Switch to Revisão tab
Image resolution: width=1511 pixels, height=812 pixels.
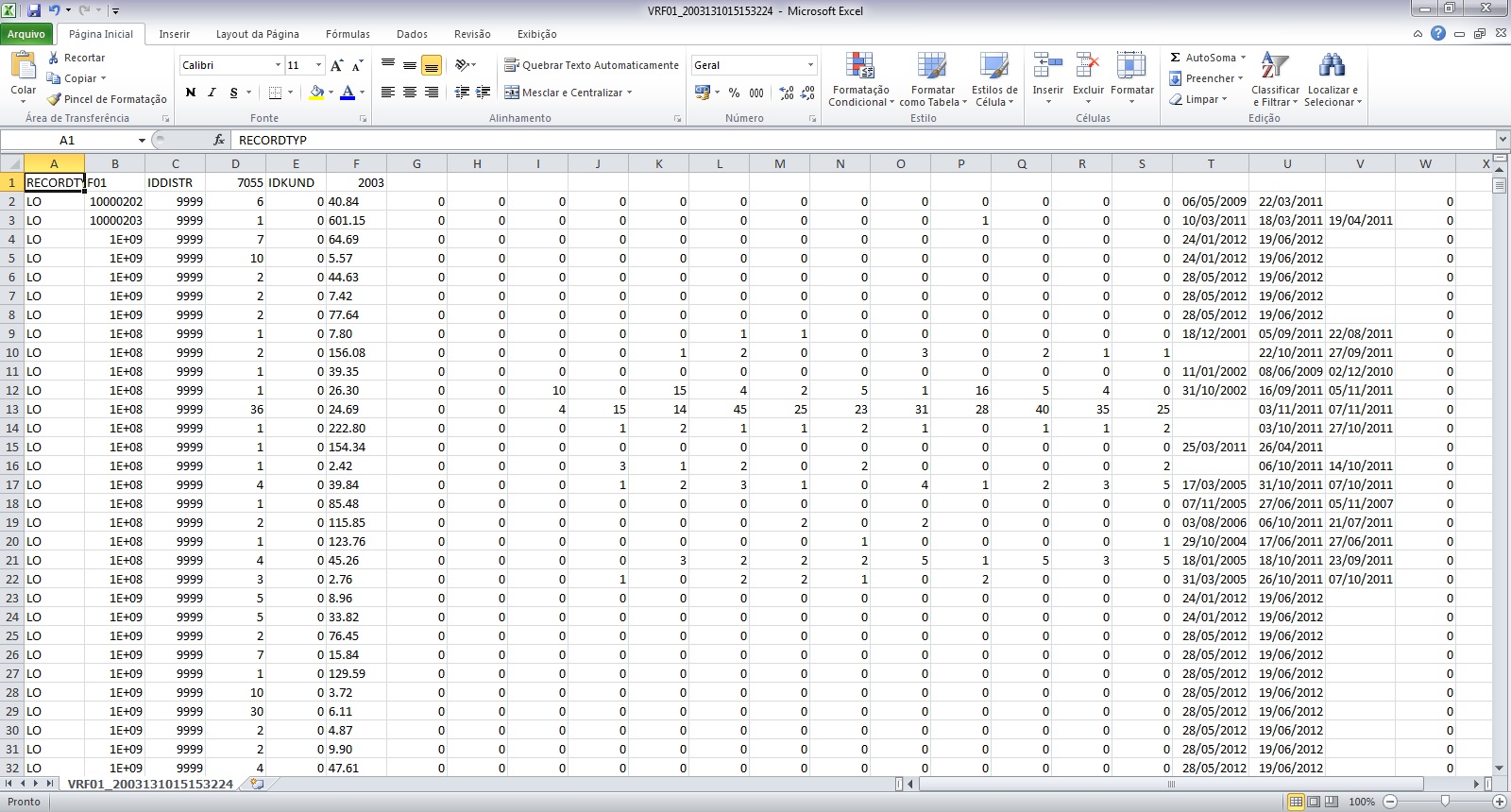pos(472,34)
